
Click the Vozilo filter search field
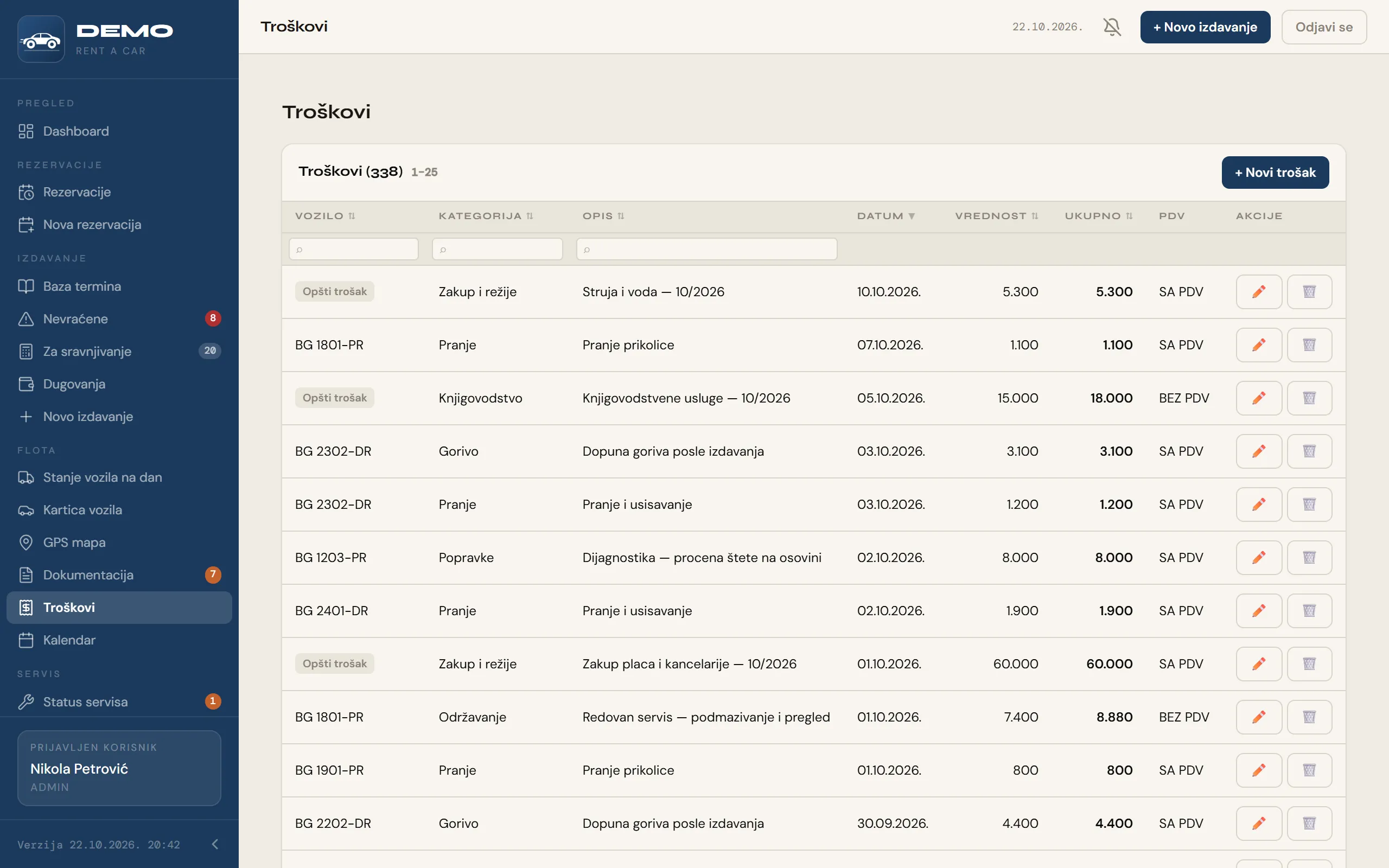(x=354, y=249)
